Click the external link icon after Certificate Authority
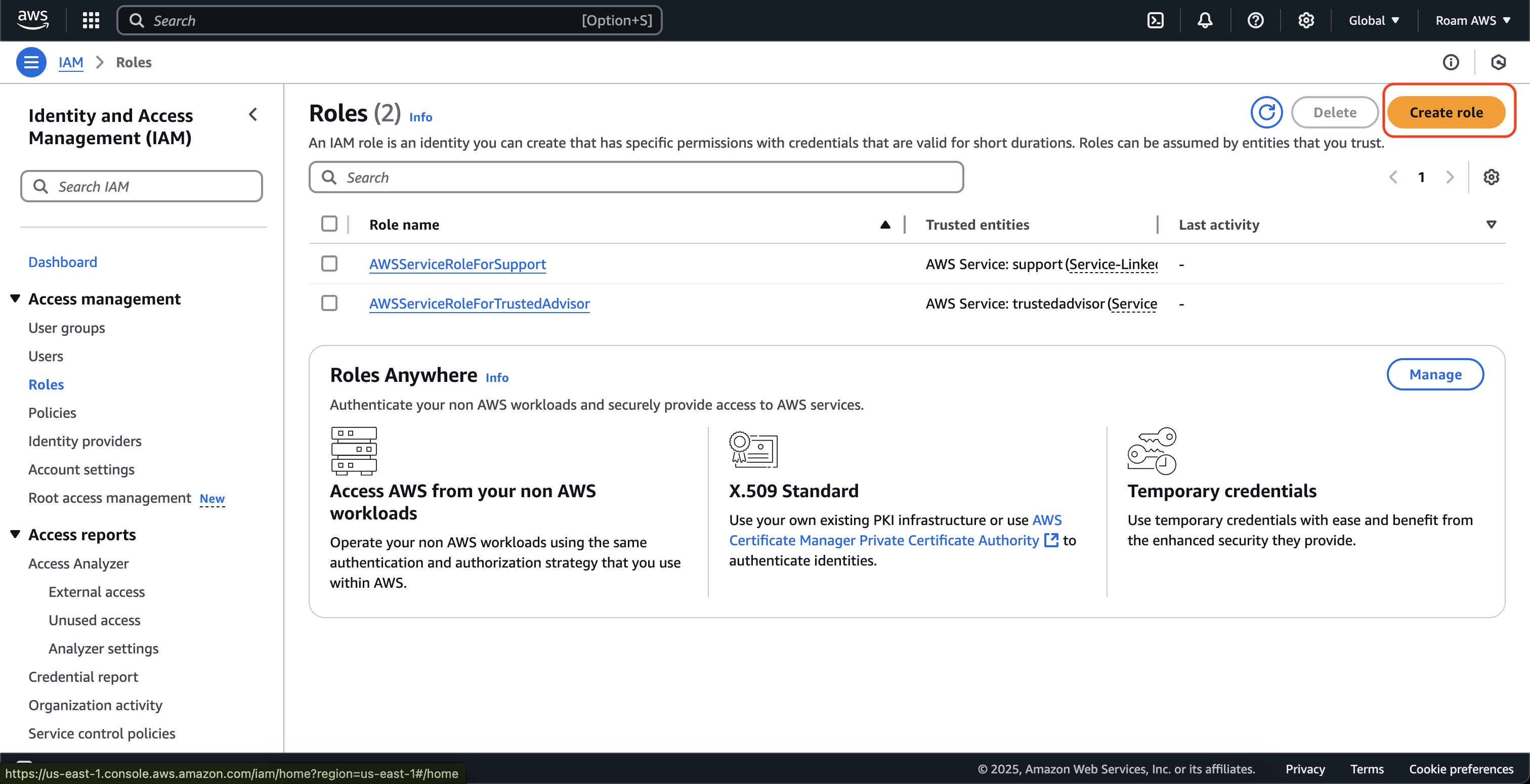 click(x=1051, y=540)
